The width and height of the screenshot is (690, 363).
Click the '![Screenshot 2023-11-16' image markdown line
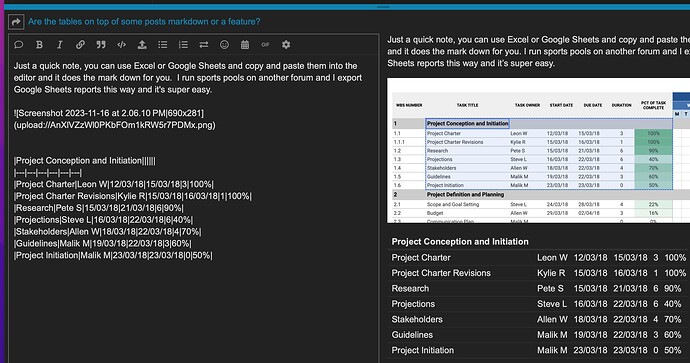click(109, 113)
